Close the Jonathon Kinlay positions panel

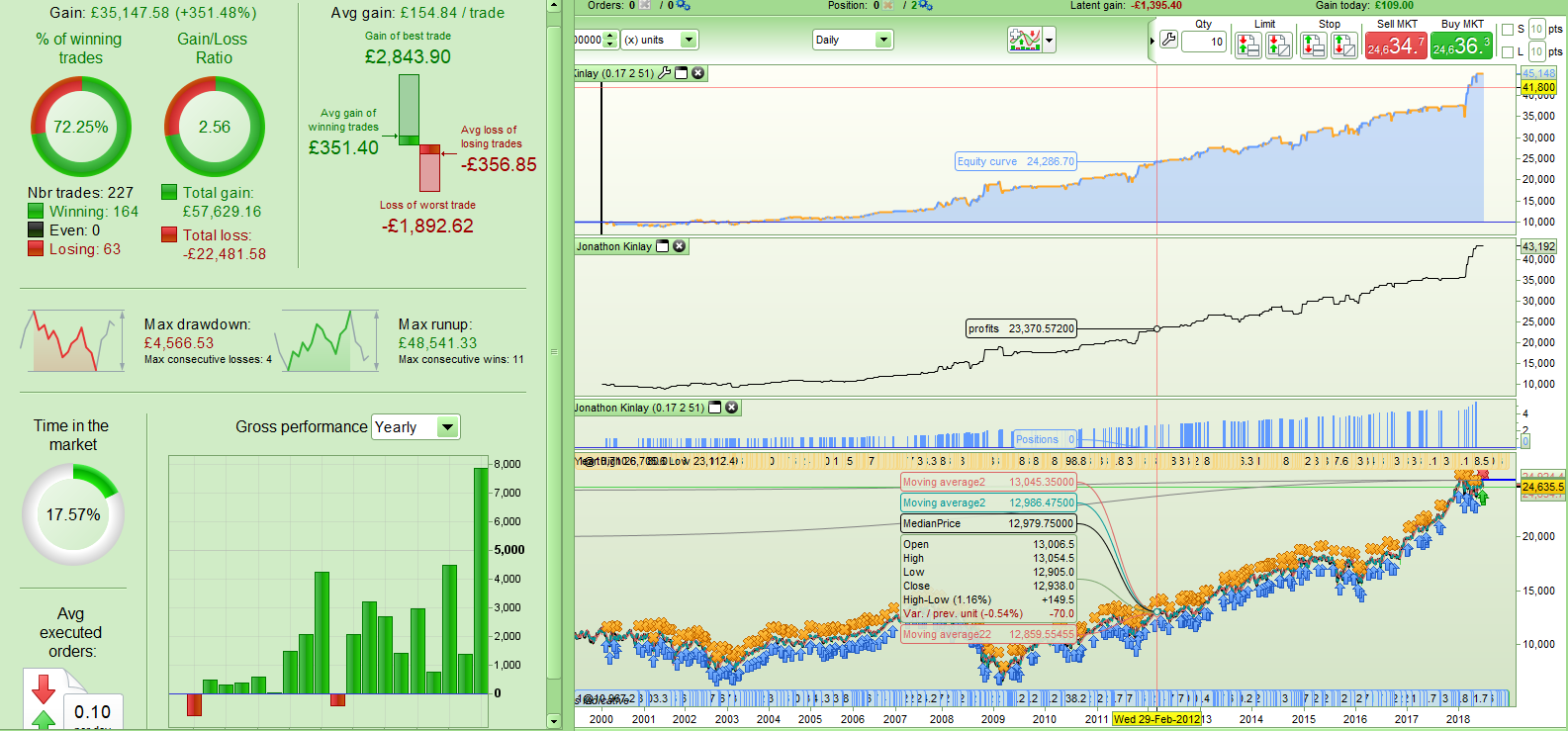coord(732,408)
